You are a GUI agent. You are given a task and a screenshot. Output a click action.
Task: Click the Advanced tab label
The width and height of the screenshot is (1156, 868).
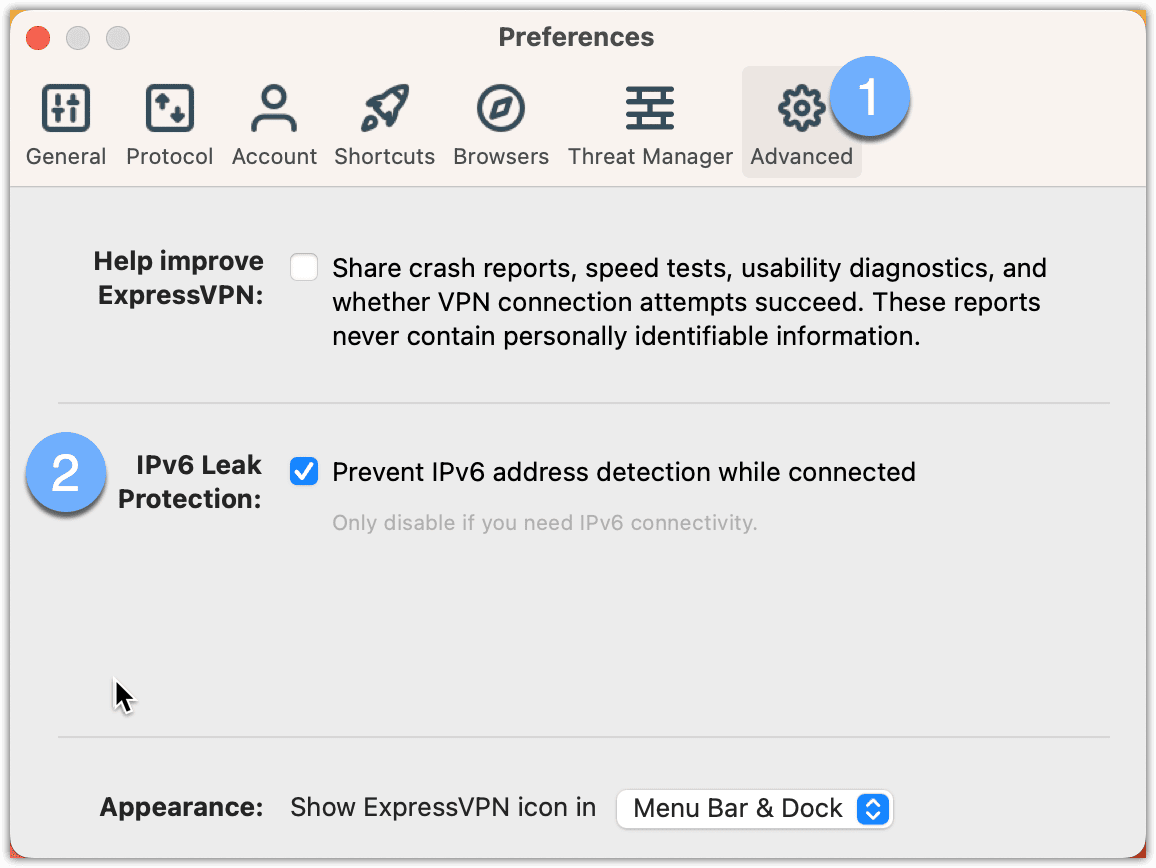point(801,156)
